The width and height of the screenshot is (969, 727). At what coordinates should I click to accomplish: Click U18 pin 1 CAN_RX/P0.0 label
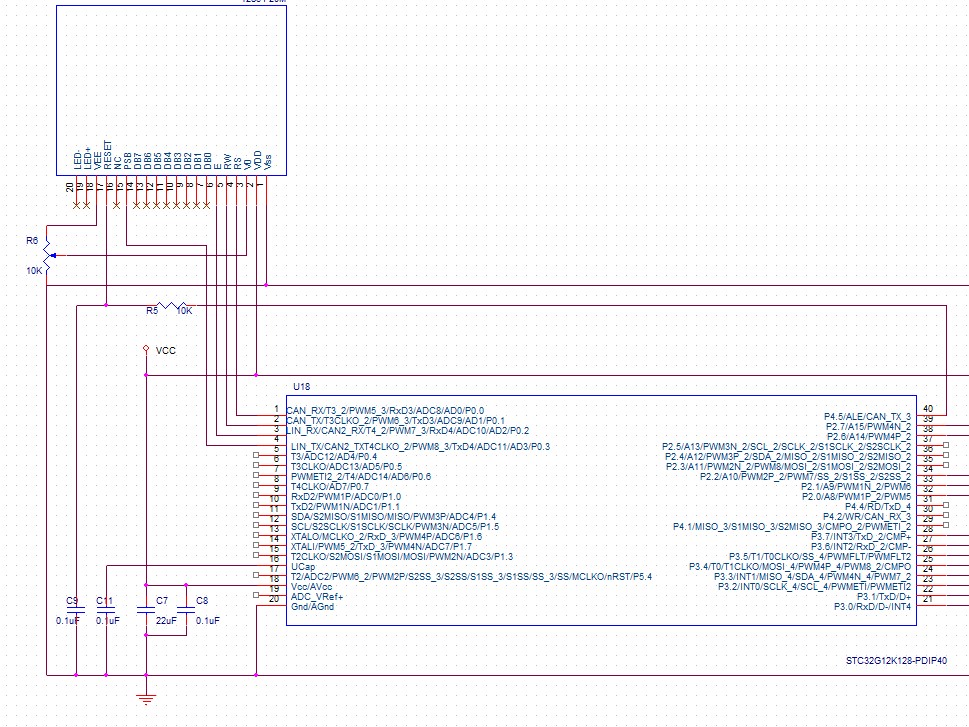coord(385,410)
